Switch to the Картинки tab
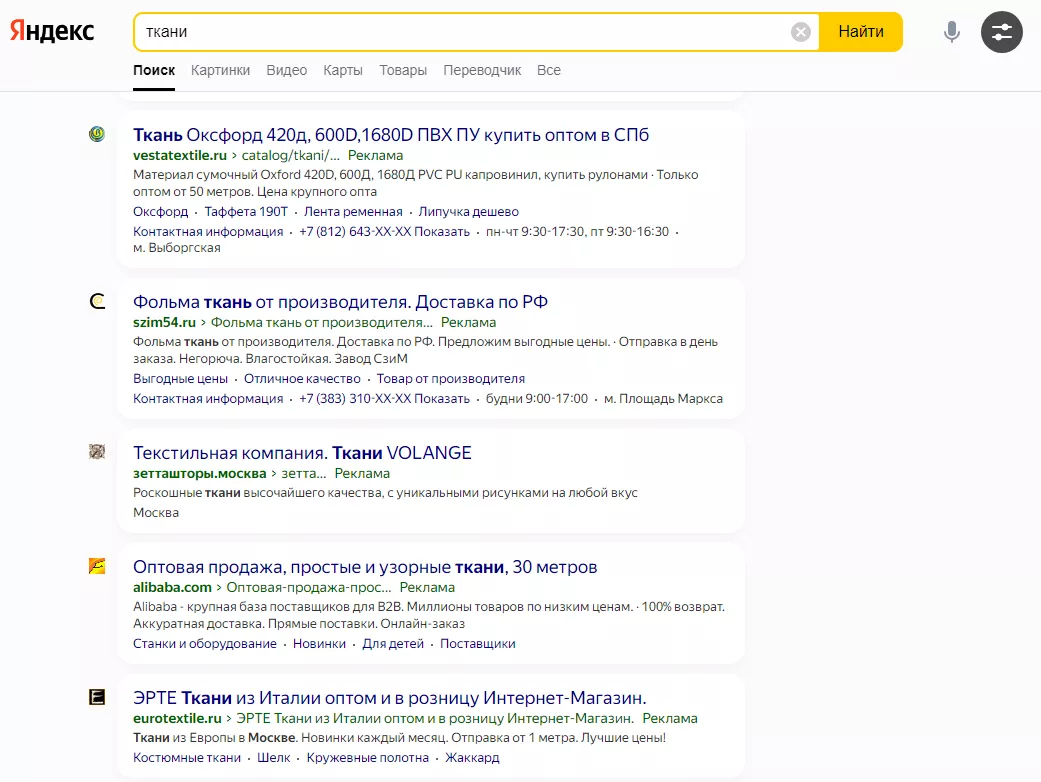Image resolution: width=1041 pixels, height=782 pixels. coord(220,70)
